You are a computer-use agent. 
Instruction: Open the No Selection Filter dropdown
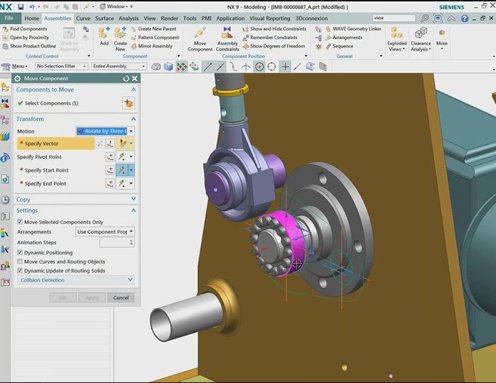pos(61,66)
